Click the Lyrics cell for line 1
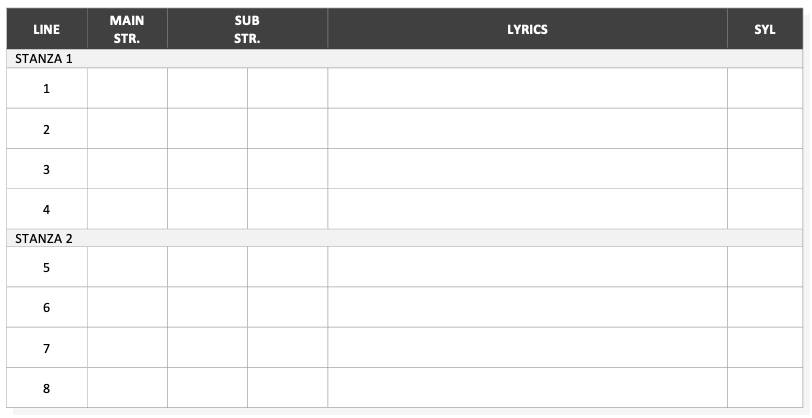Screen dimensions: 812x418 tap(527, 88)
